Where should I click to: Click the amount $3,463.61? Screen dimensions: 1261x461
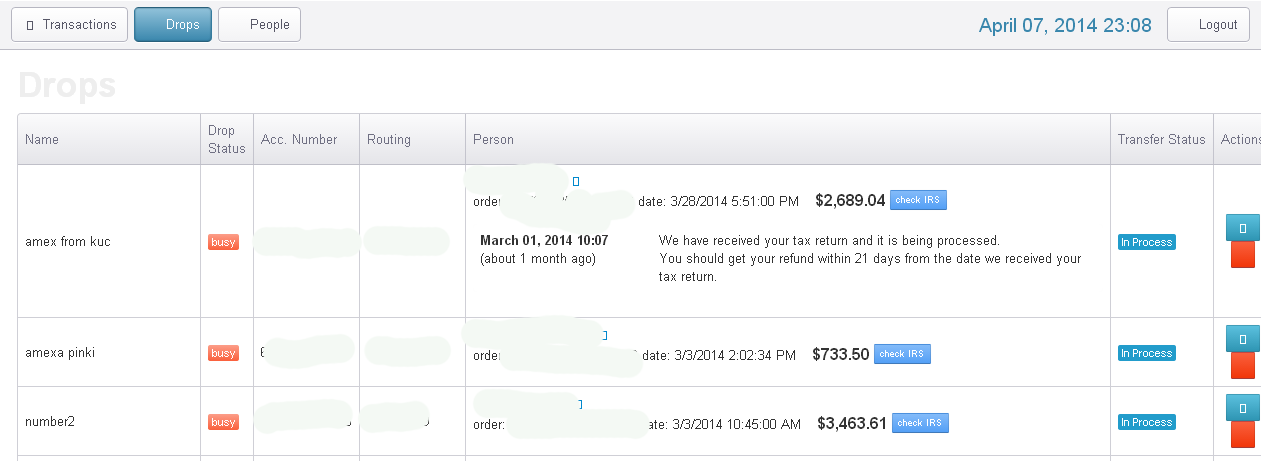pos(852,423)
